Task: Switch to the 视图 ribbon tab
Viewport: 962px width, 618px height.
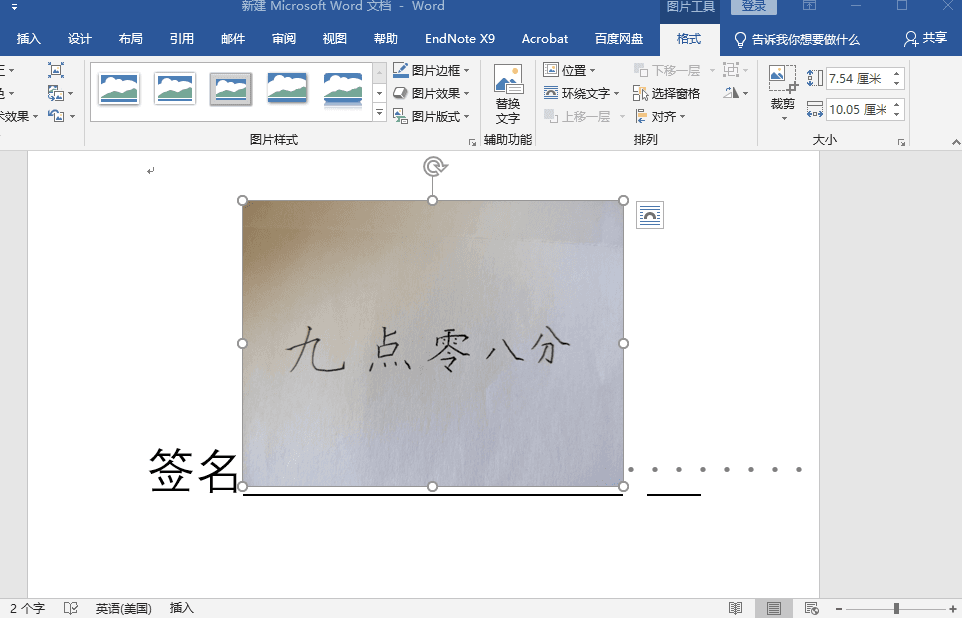Action: pyautogui.click(x=334, y=39)
